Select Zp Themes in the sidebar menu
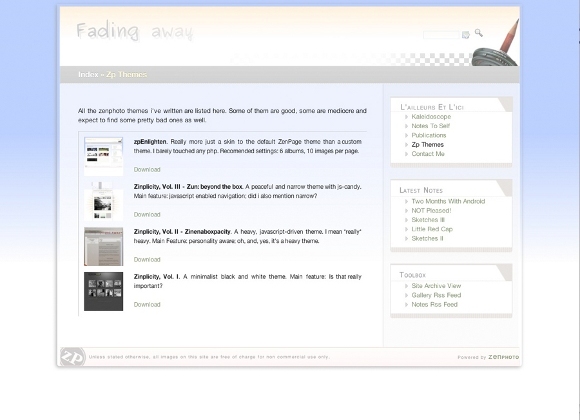Screen dimensions: 580x420 click(x=428, y=145)
